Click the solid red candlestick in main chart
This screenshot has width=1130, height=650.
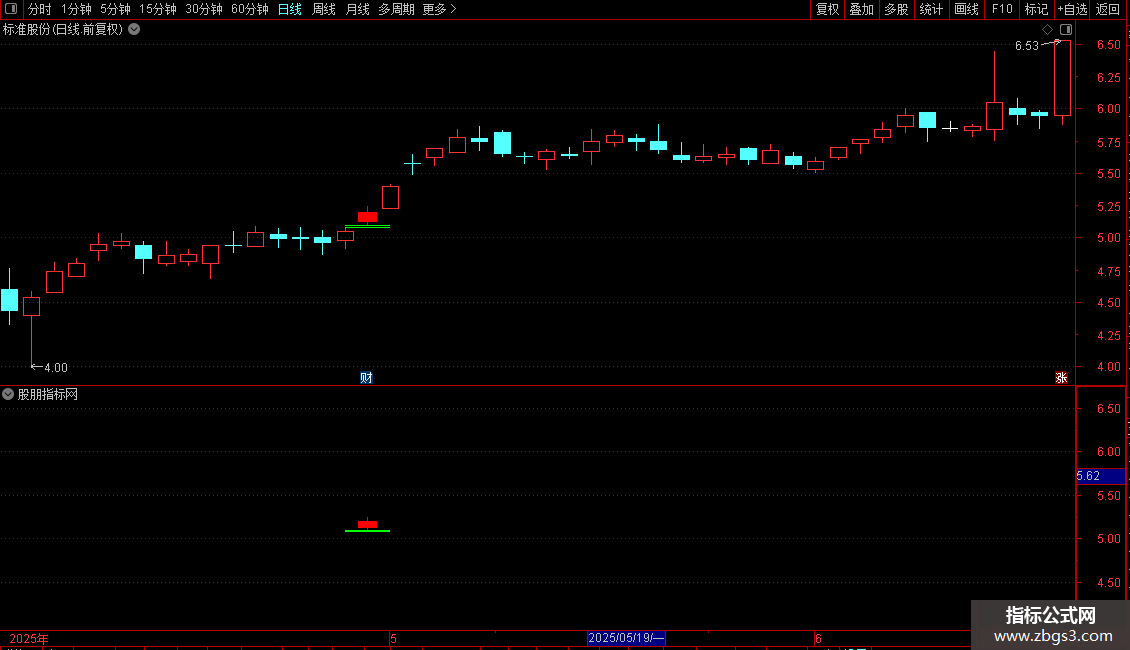click(x=368, y=216)
